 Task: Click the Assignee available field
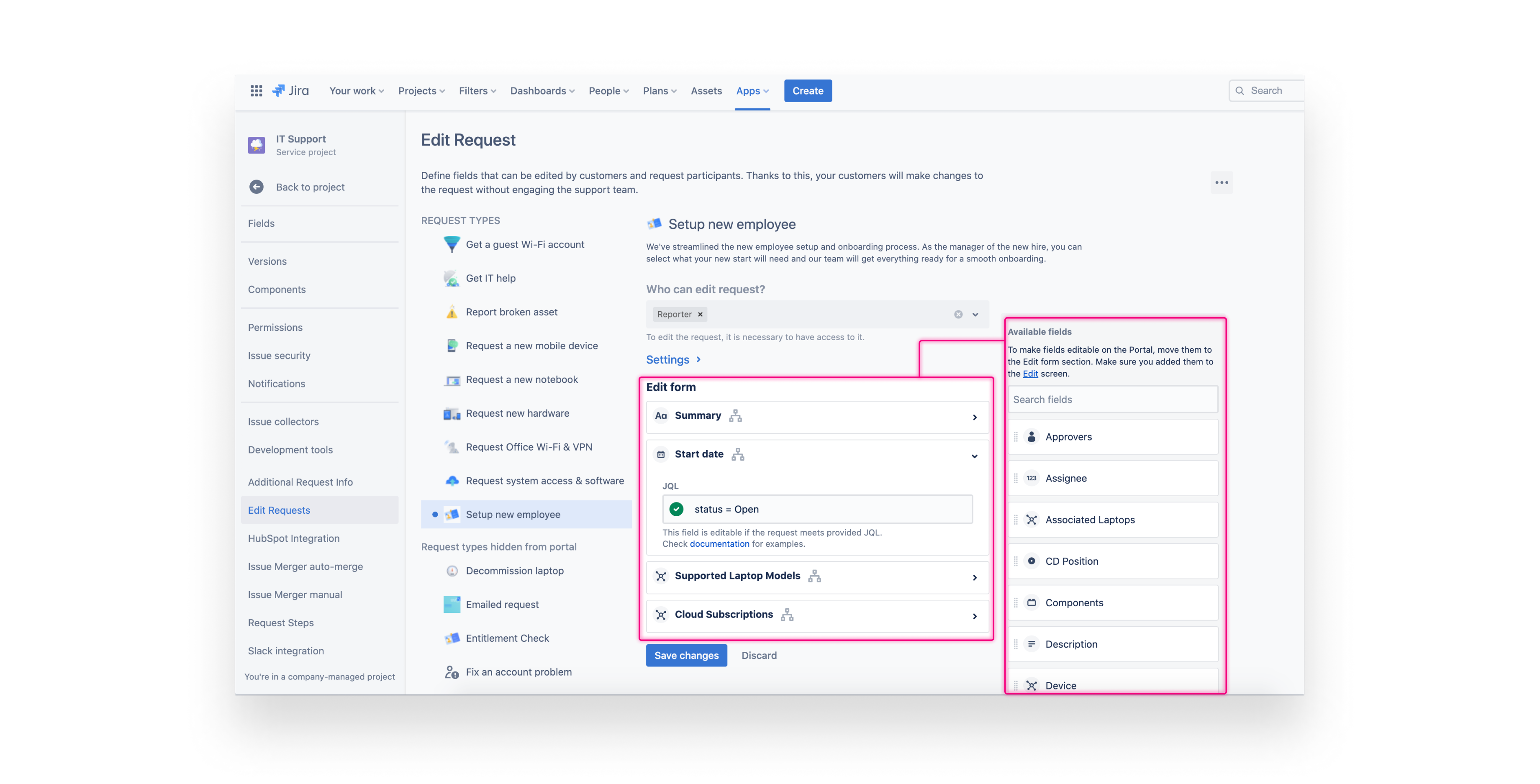[1113, 478]
